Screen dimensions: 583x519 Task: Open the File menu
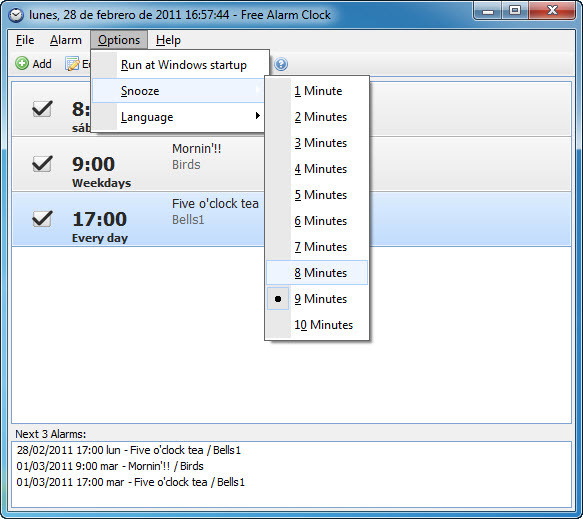25,40
